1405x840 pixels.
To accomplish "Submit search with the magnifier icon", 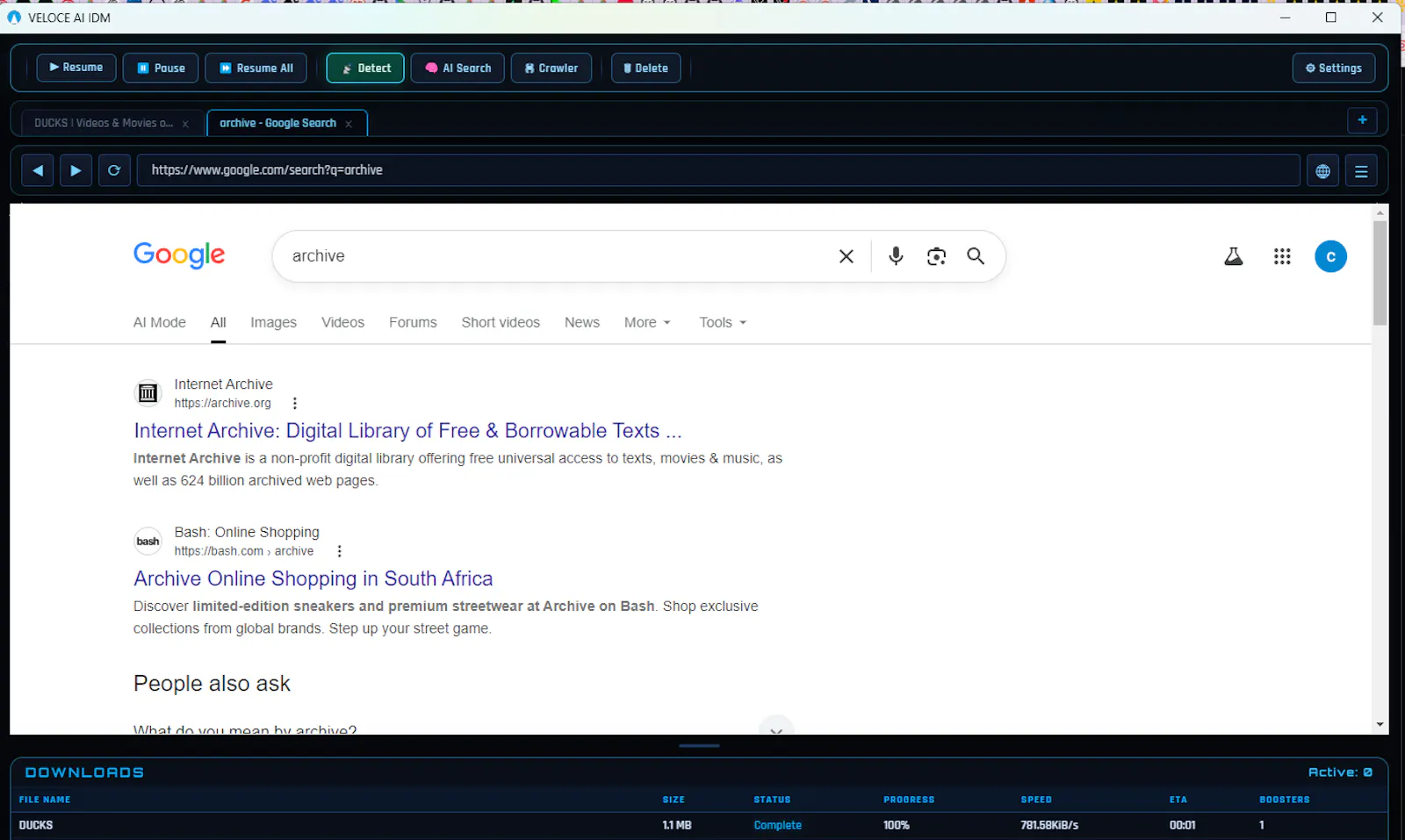I will click(x=976, y=256).
